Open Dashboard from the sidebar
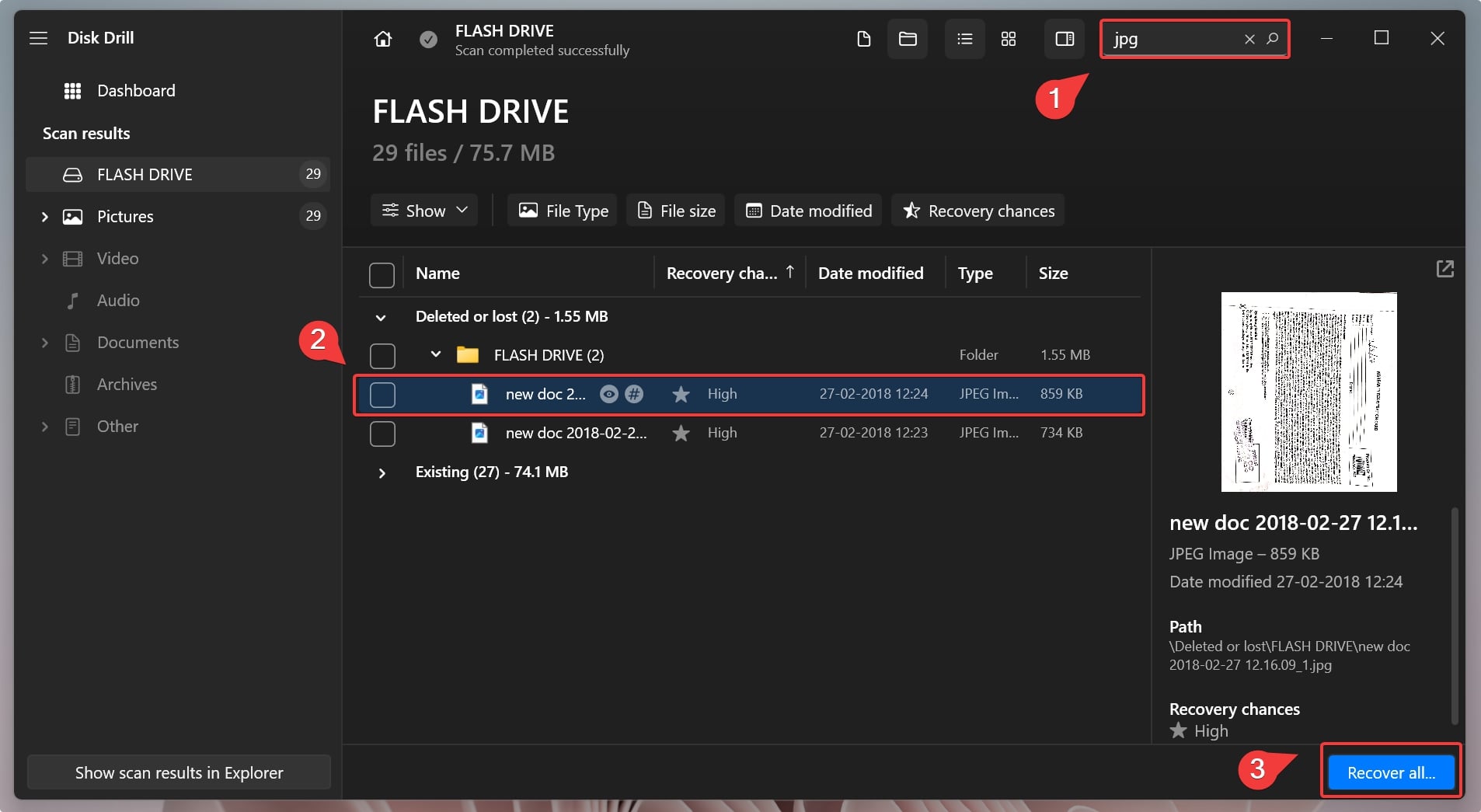 (135, 91)
